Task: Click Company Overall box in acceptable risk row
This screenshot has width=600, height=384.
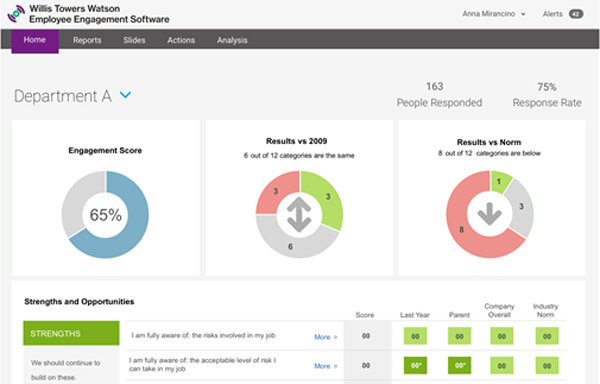Action: [502, 365]
